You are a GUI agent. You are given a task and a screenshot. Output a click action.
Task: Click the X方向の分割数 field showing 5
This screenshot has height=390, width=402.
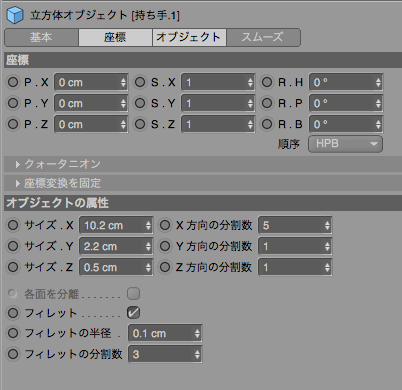295,225
